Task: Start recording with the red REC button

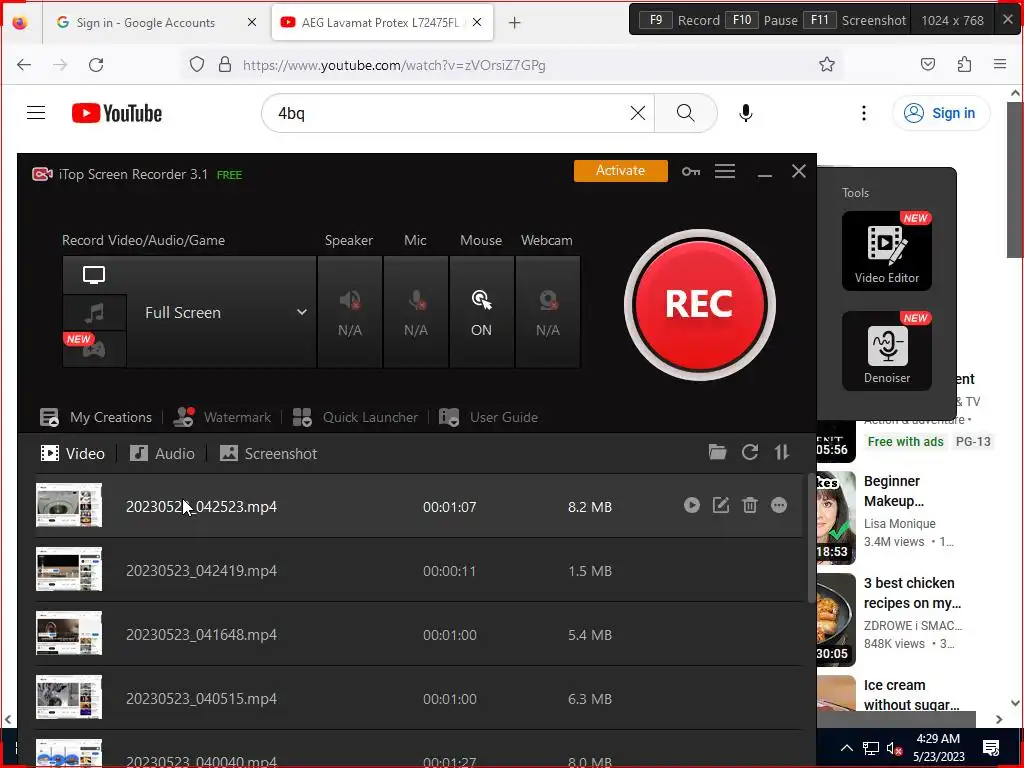Action: (699, 304)
